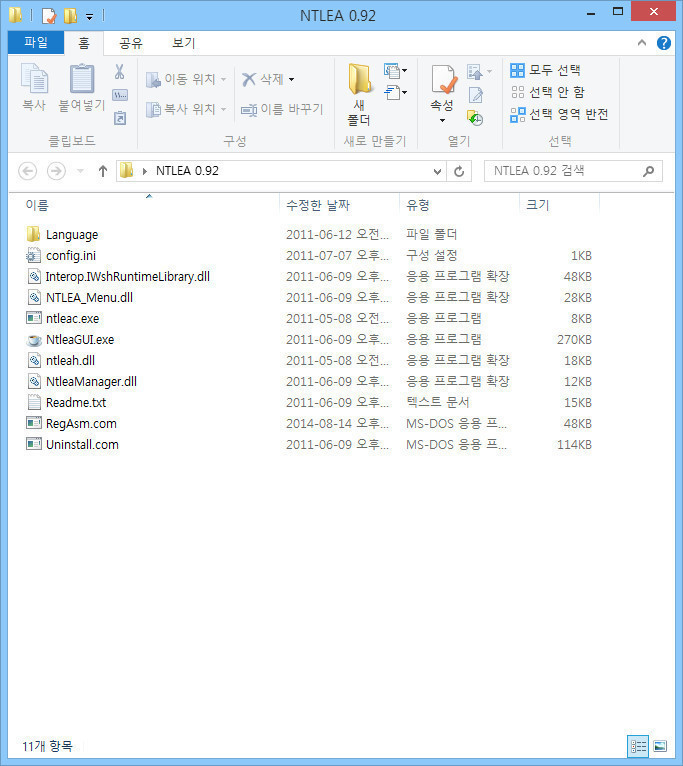Click the Forward navigation arrow

click(x=56, y=171)
